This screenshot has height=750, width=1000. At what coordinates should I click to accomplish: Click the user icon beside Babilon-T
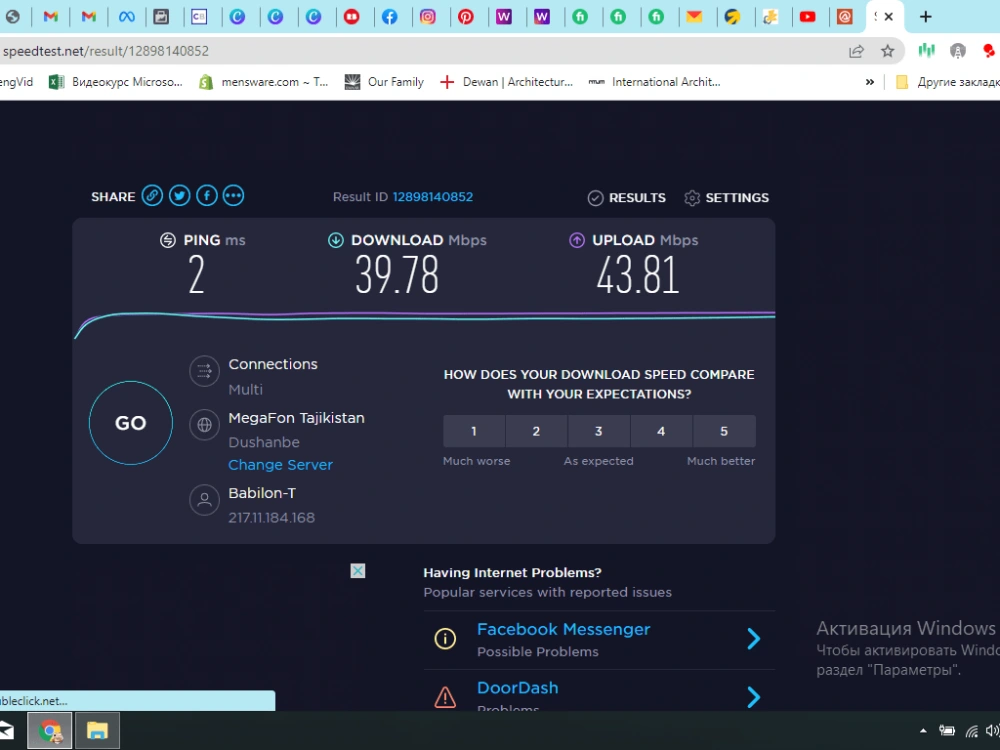coord(204,500)
